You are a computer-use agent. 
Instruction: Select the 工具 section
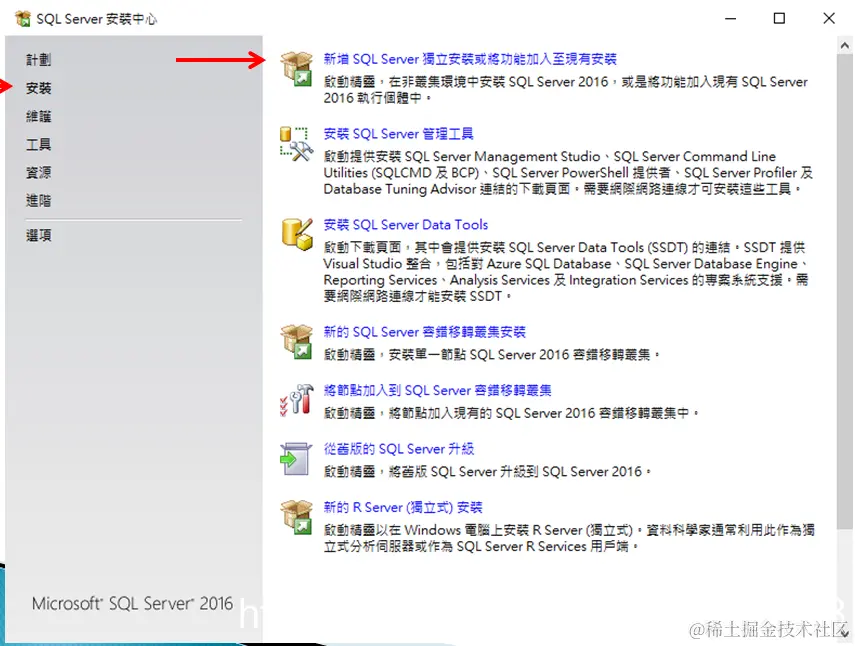coord(38,143)
